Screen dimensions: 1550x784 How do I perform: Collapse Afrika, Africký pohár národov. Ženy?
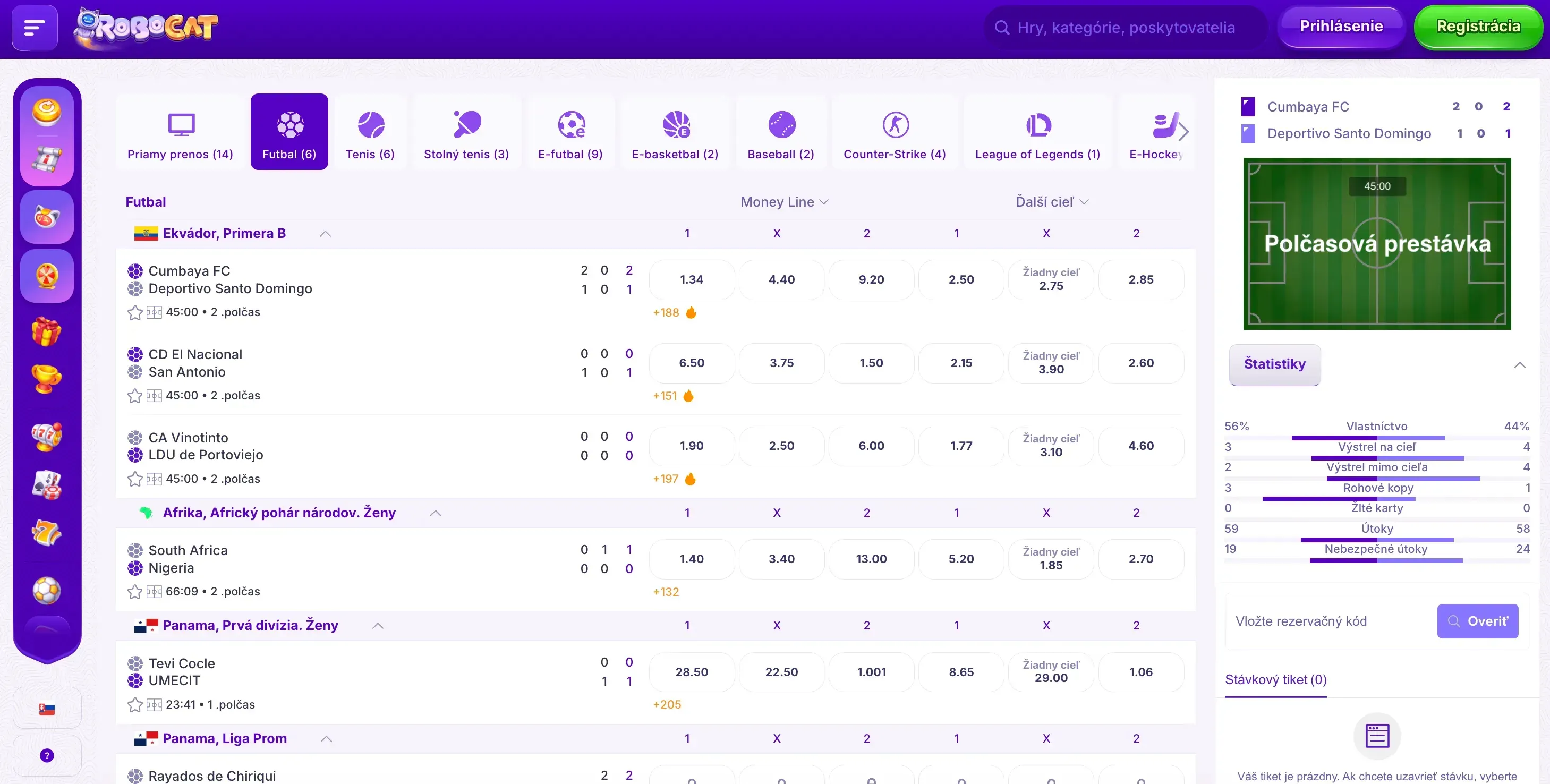pyautogui.click(x=436, y=513)
